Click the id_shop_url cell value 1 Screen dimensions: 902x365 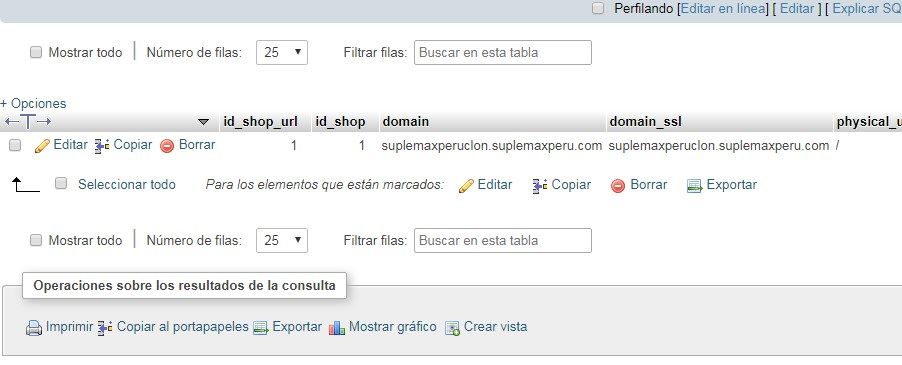click(x=294, y=146)
